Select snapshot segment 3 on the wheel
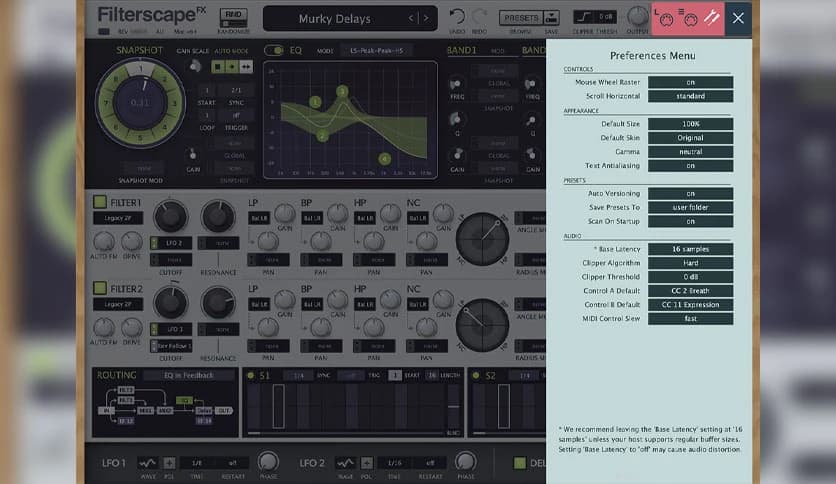Image resolution: width=836 pixels, height=484 pixels. pos(174,103)
